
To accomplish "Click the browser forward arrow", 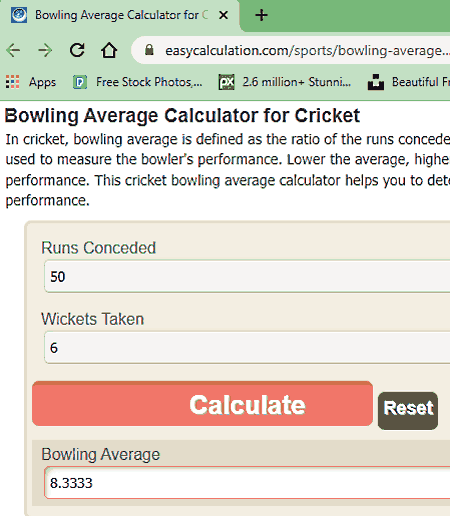I will (x=45, y=51).
